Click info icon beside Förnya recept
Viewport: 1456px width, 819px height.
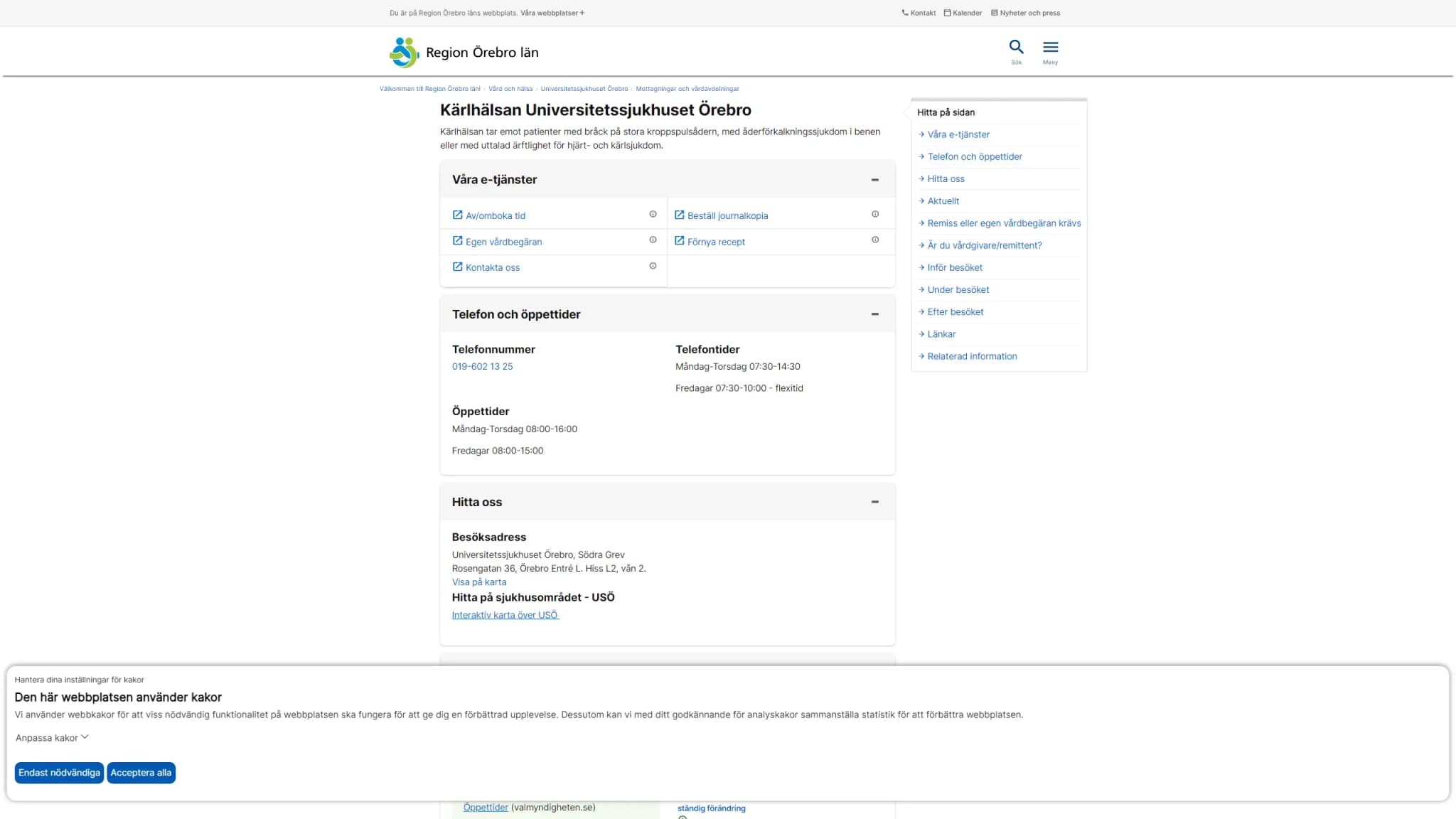pos(875,240)
